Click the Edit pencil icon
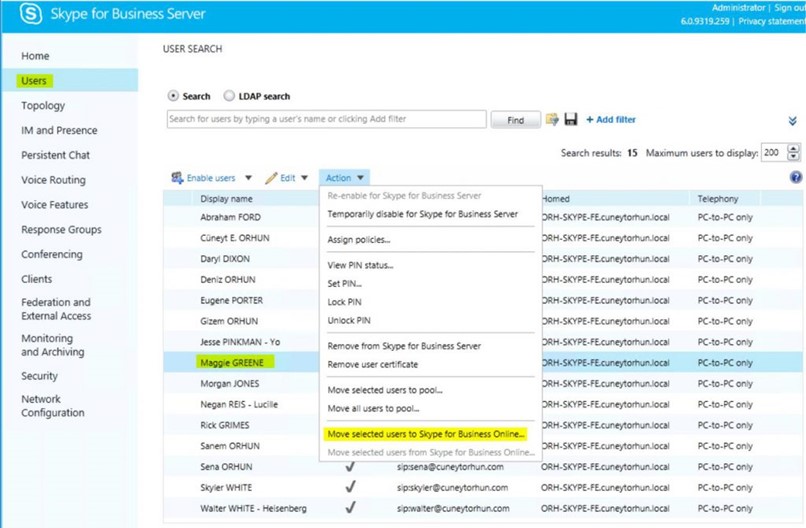The width and height of the screenshot is (806, 528). point(271,178)
